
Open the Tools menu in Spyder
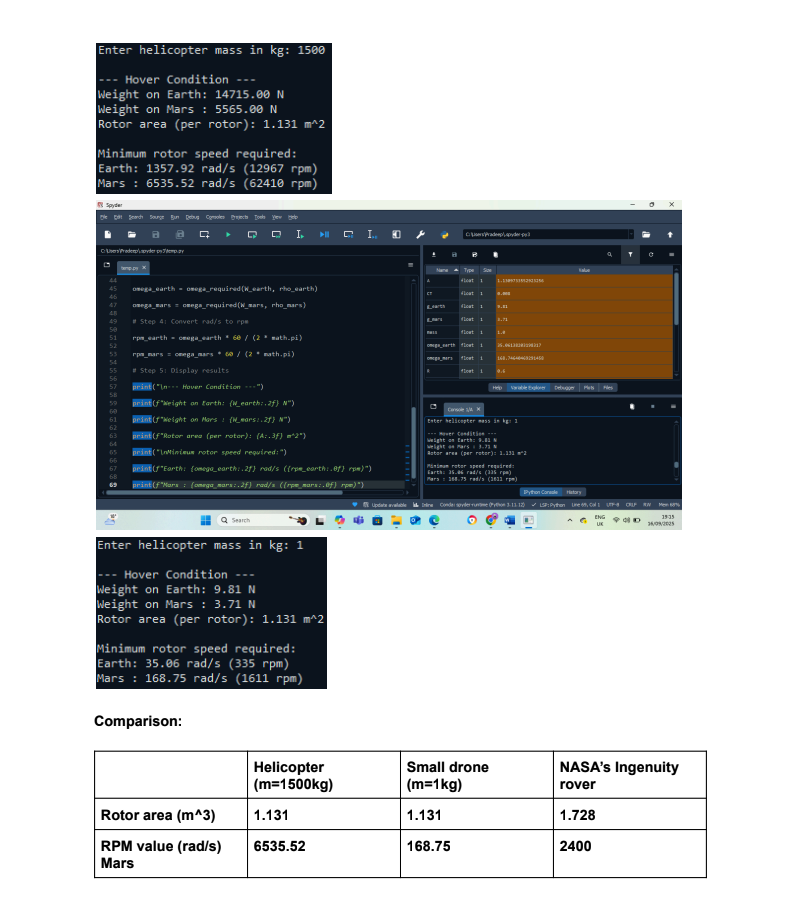pos(260,217)
